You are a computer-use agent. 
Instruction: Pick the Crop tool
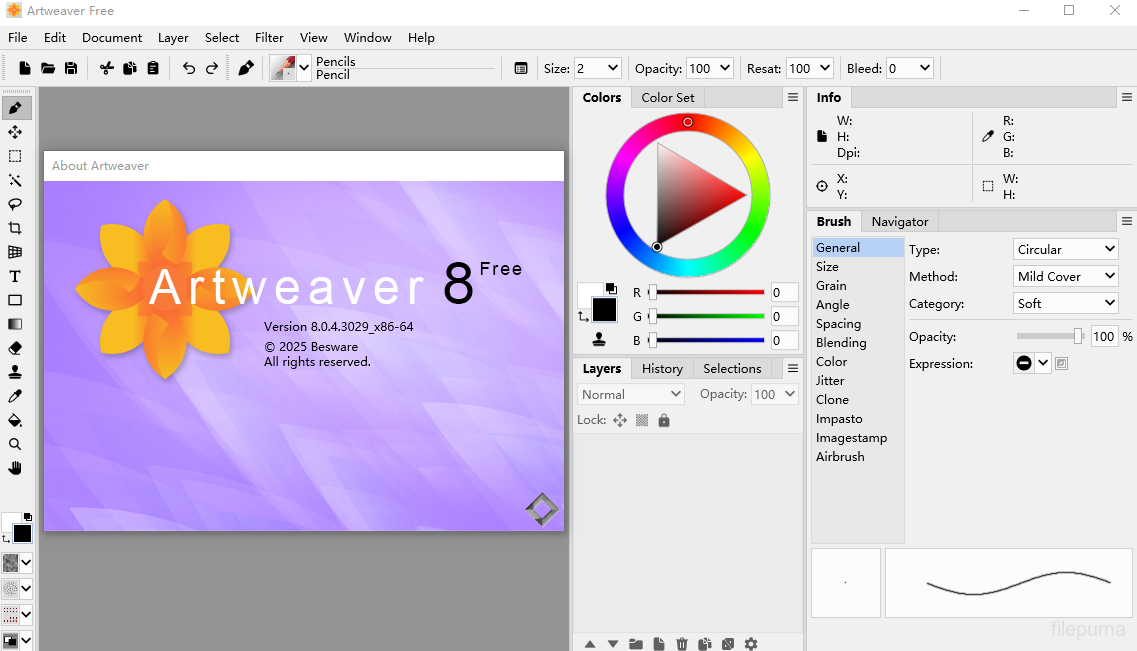[x=15, y=228]
